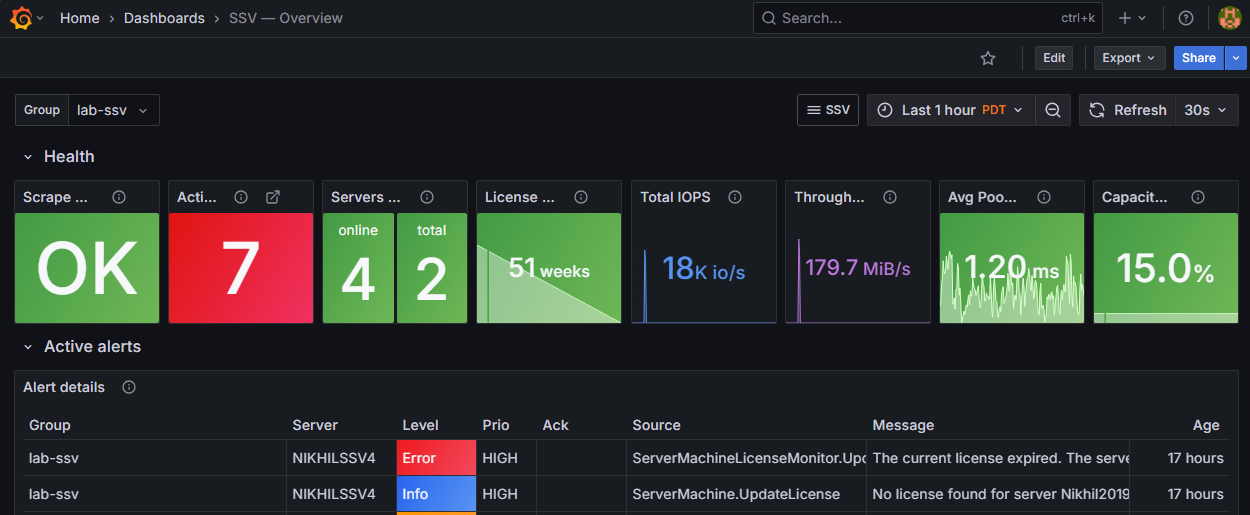Click the blue Share button
Viewport: 1250px width, 515px height.
pos(1198,58)
